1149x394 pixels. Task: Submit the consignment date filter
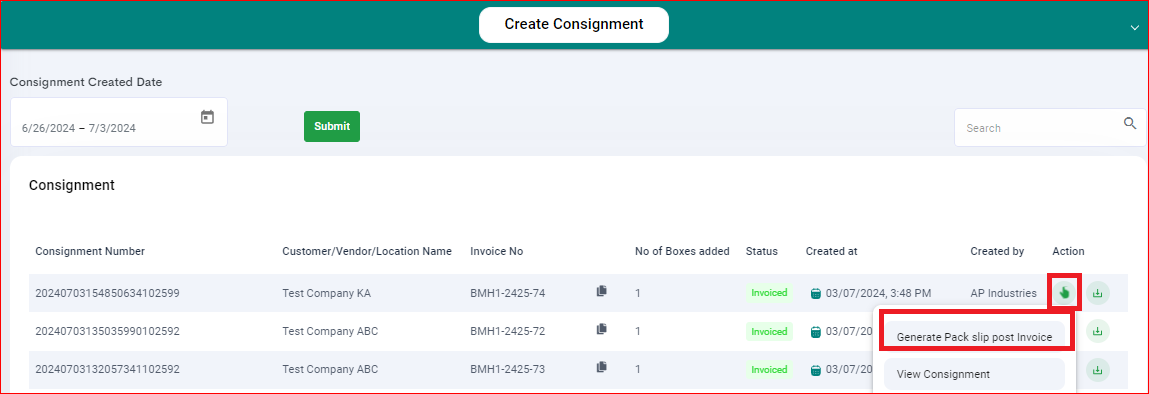332,126
